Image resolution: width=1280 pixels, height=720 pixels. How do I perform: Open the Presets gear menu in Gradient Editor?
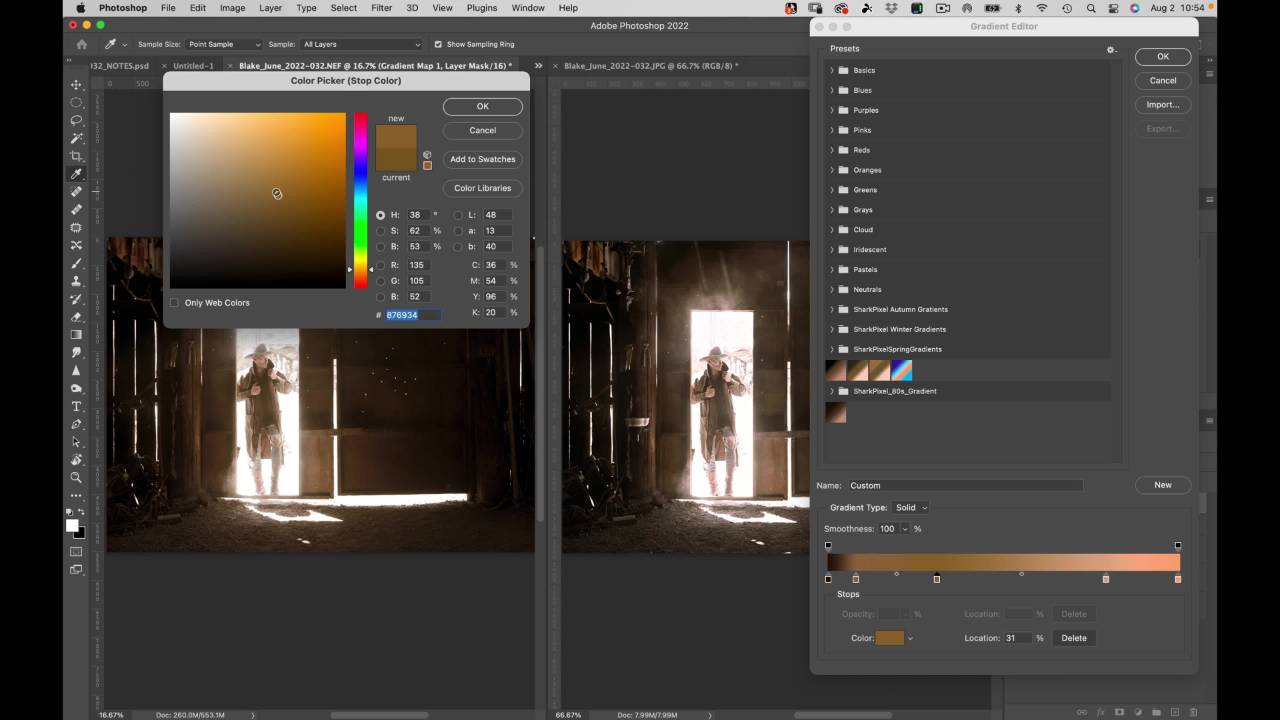[x=1110, y=49]
